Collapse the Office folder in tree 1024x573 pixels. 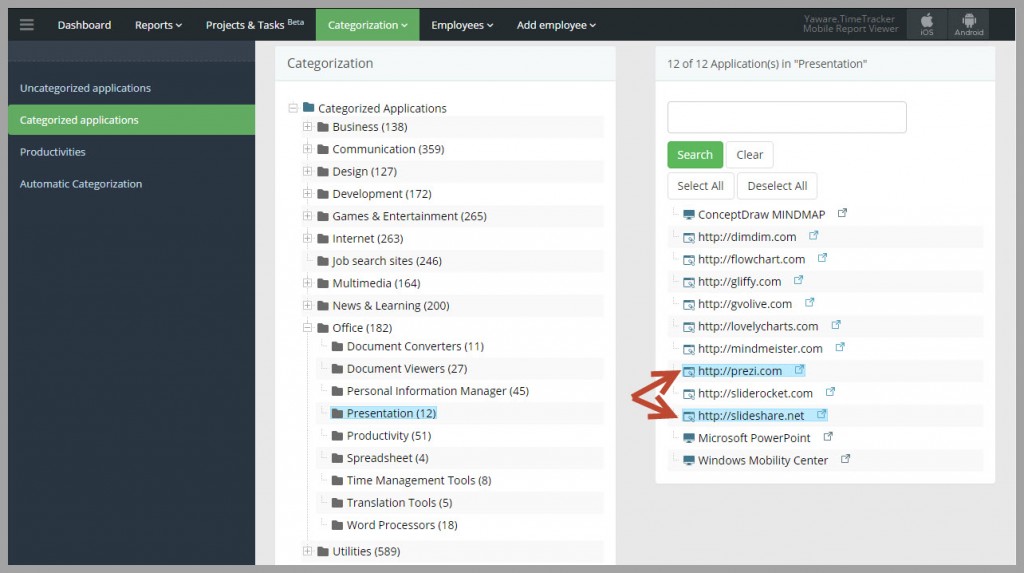307,327
